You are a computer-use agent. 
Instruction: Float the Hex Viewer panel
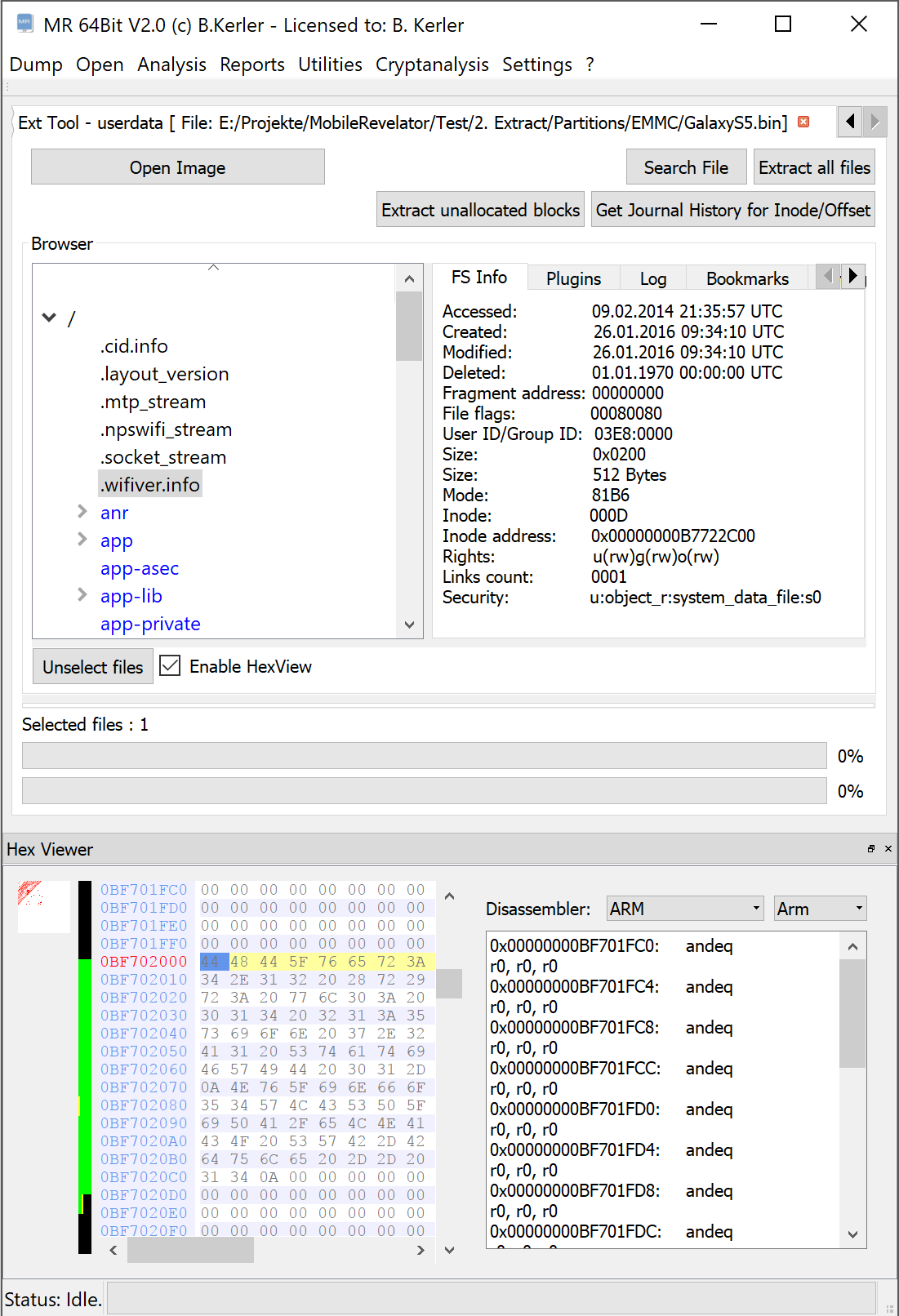coord(871,849)
